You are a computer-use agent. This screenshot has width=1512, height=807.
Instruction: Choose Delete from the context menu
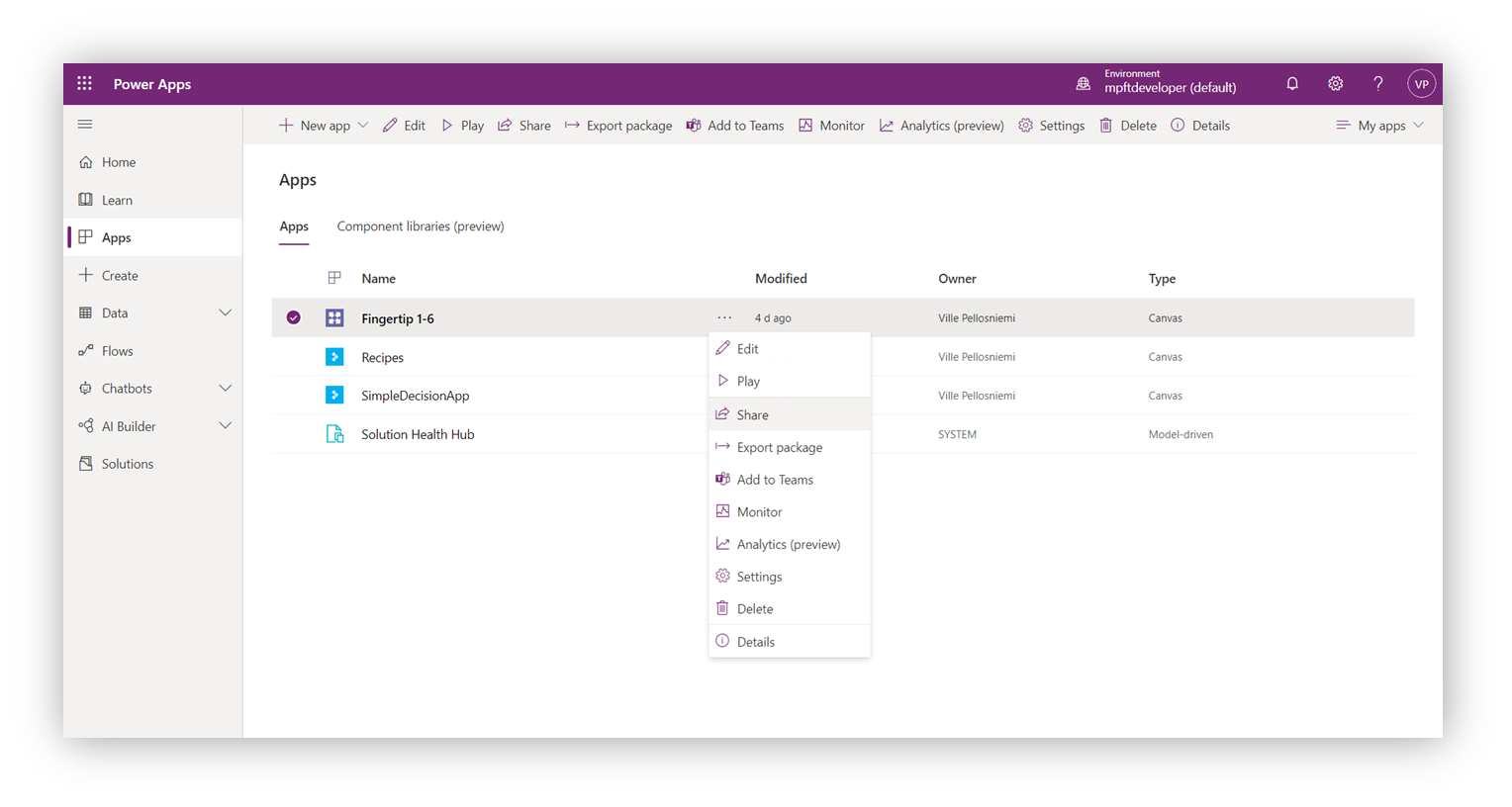790,609
